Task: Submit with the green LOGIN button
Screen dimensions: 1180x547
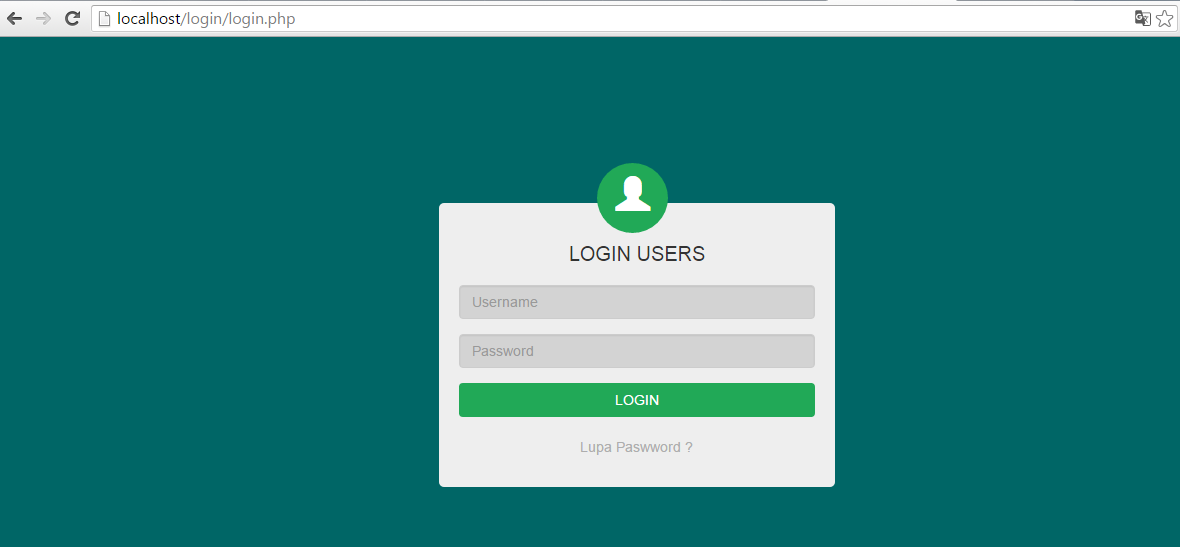Action: 637,400
